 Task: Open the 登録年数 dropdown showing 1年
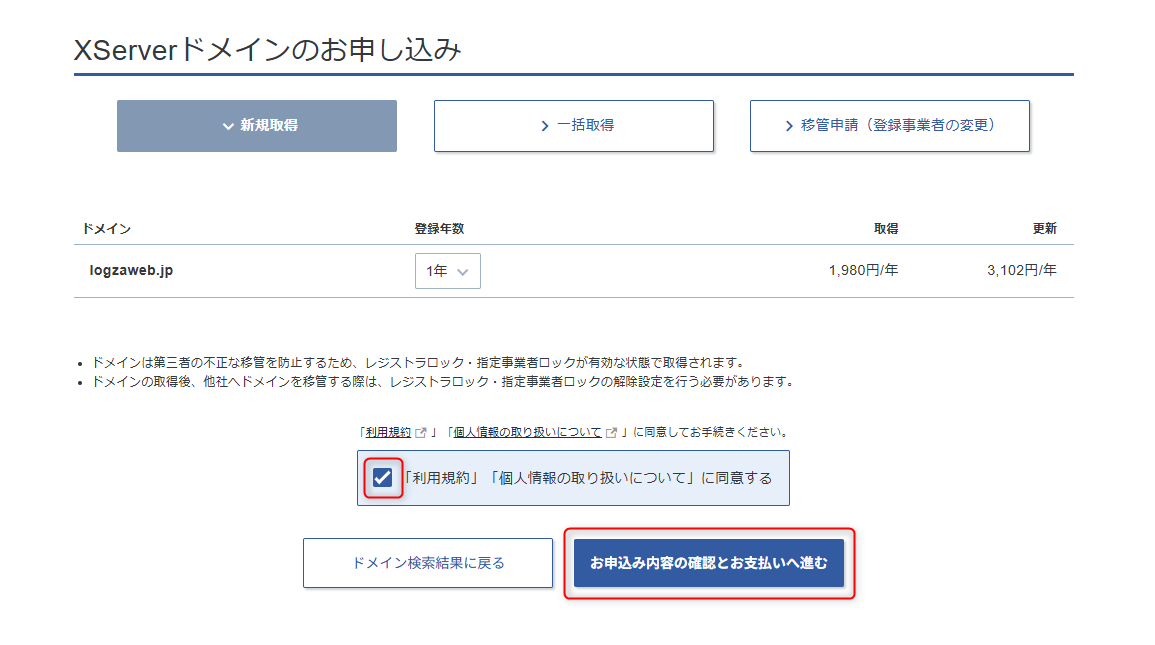[x=447, y=271]
